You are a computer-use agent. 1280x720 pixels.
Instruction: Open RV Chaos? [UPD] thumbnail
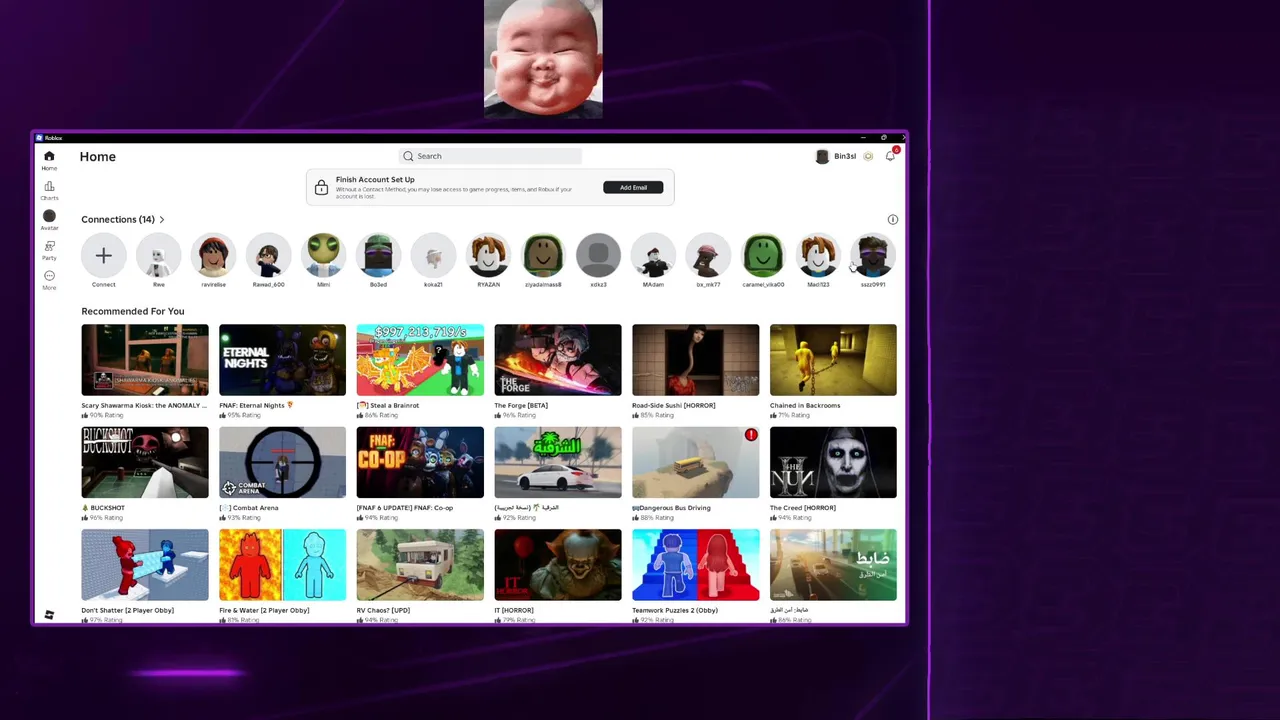[x=420, y=565]
